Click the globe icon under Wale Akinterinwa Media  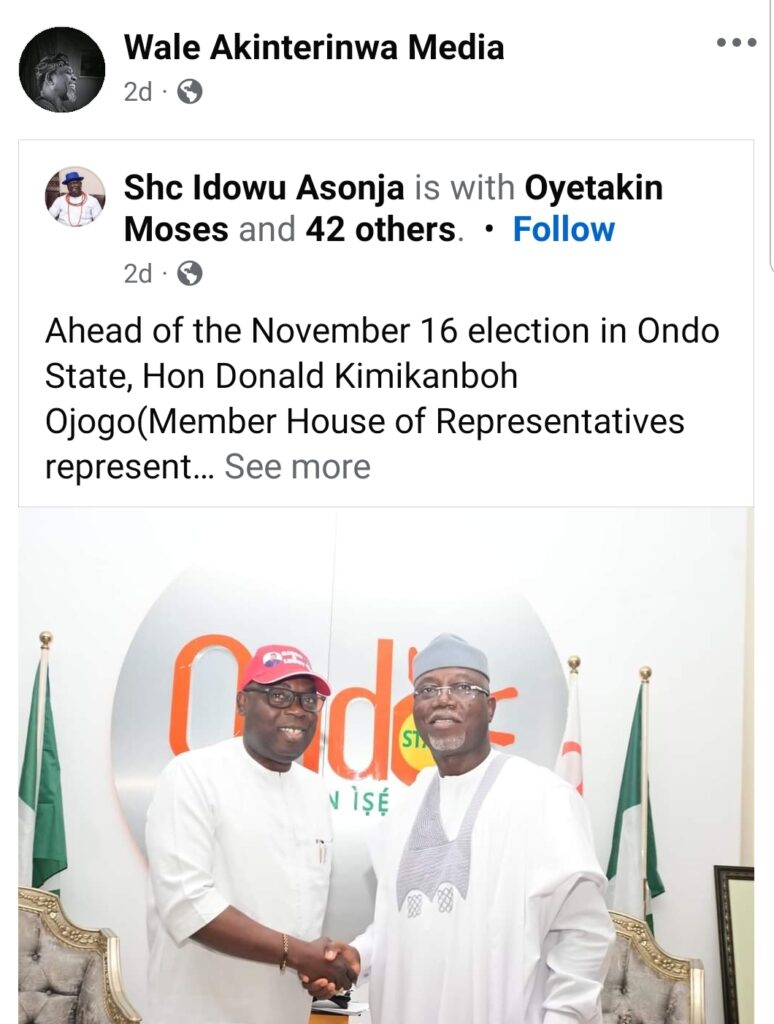click(189, 92)
